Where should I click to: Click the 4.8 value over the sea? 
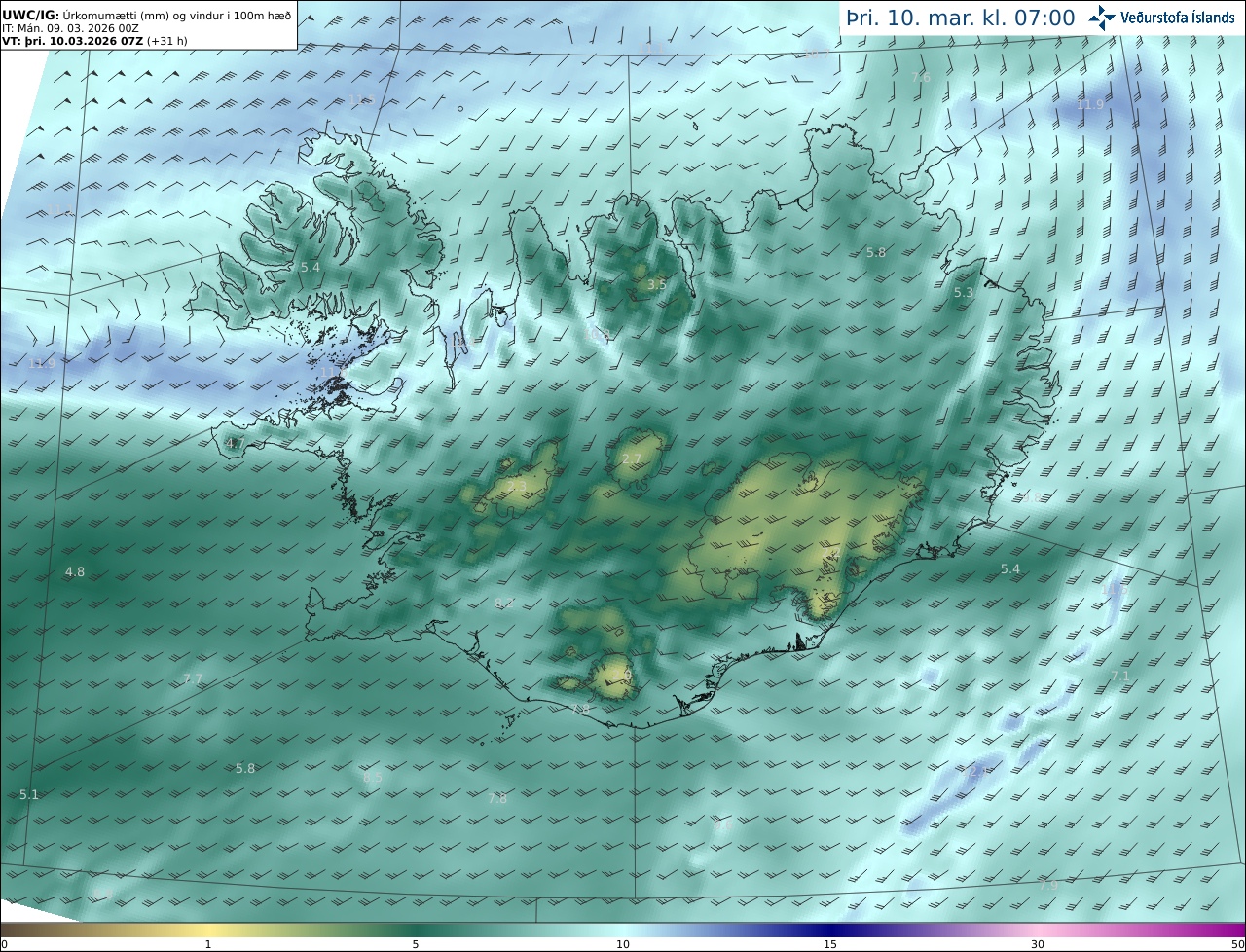pyautogui.click(x=75, y=572)
